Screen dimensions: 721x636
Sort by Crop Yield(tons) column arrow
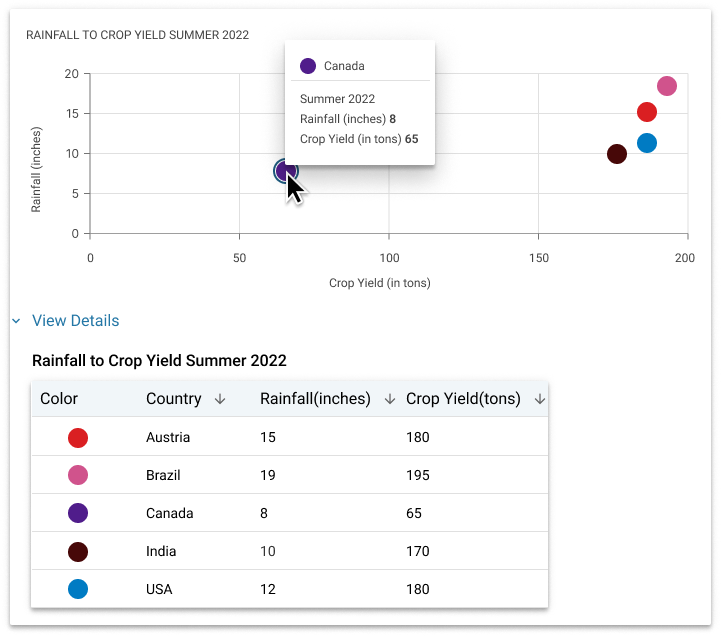click(539, 399)
